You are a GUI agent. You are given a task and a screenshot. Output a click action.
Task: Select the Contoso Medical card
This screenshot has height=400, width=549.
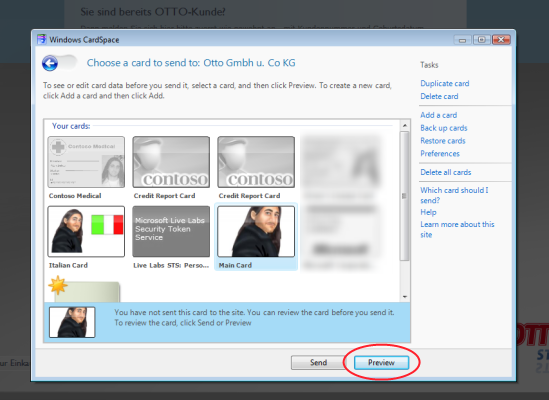pos(86,162)
